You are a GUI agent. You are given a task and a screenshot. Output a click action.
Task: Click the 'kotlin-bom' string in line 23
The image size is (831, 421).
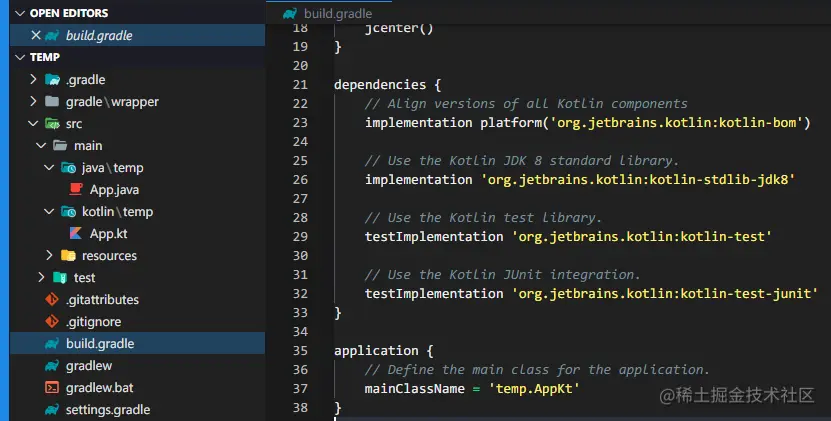tap(756, 123)
